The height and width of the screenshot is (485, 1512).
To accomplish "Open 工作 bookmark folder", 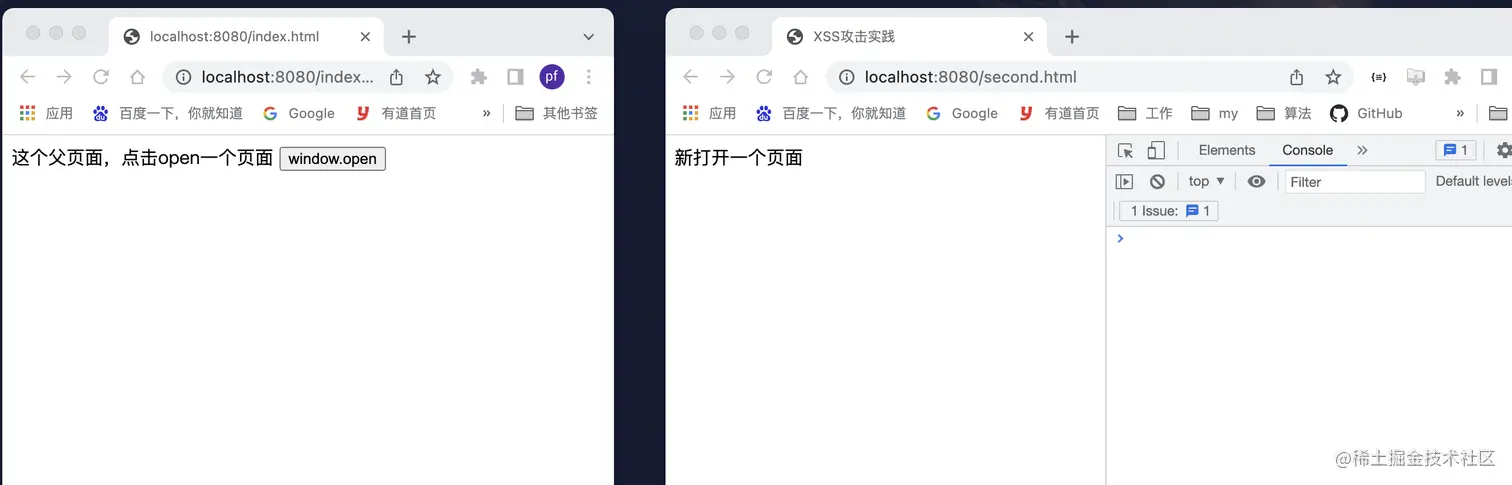I will coord(1145,113).
